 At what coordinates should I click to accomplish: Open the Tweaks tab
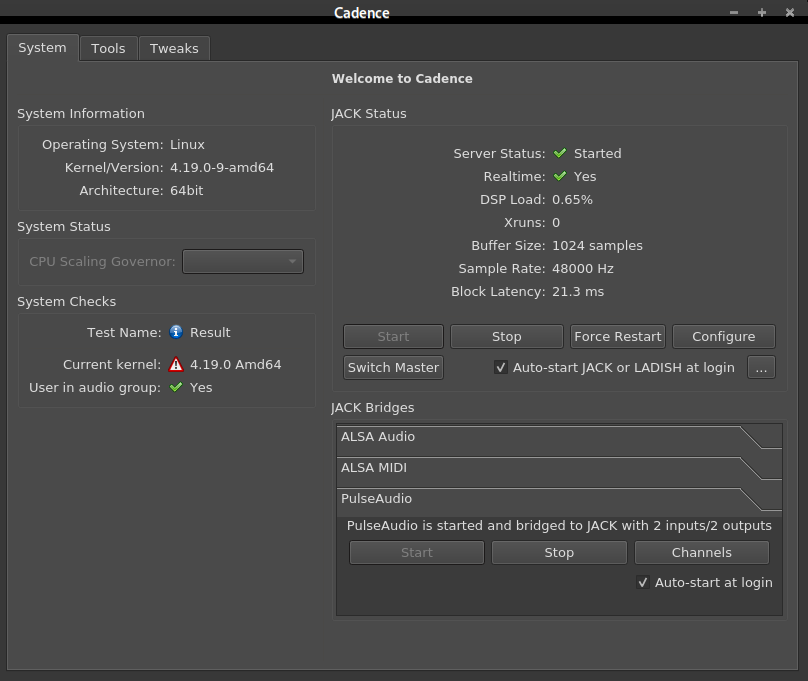pos(174,48)
